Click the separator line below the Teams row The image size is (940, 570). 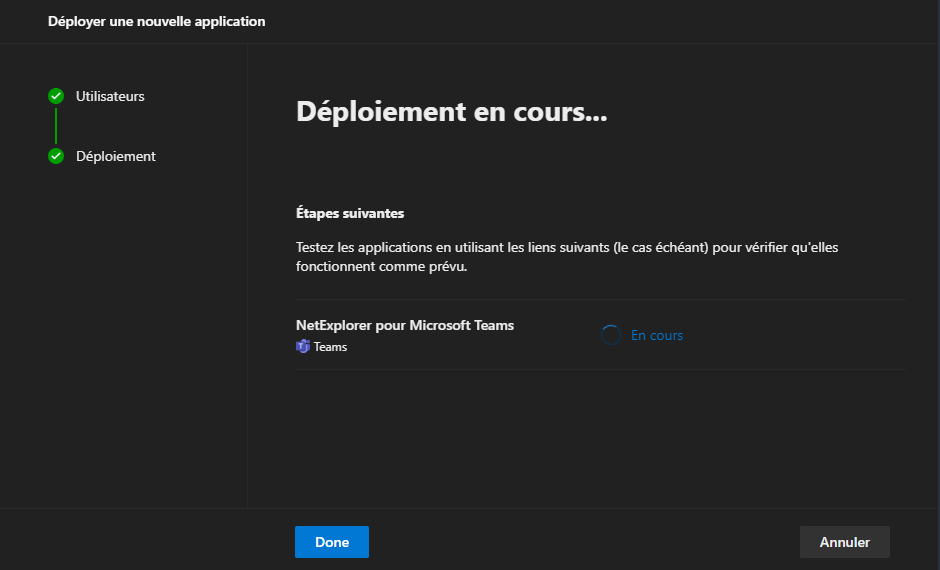pos(600,369)
